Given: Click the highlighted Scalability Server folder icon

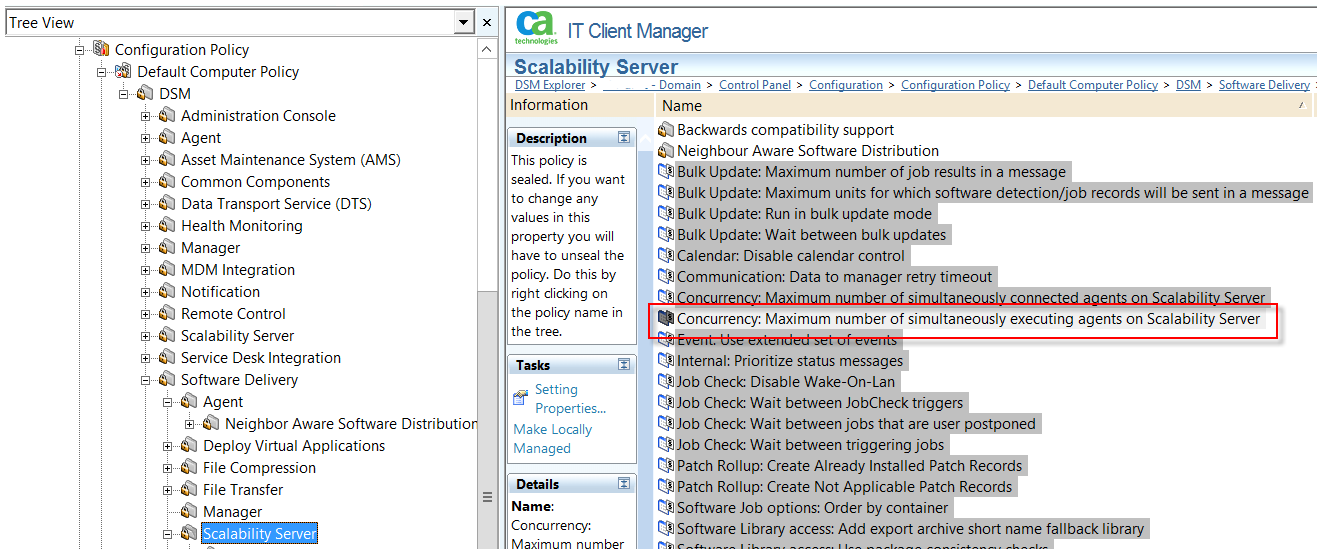Looking at the screenshot, I should coord(189,533).
